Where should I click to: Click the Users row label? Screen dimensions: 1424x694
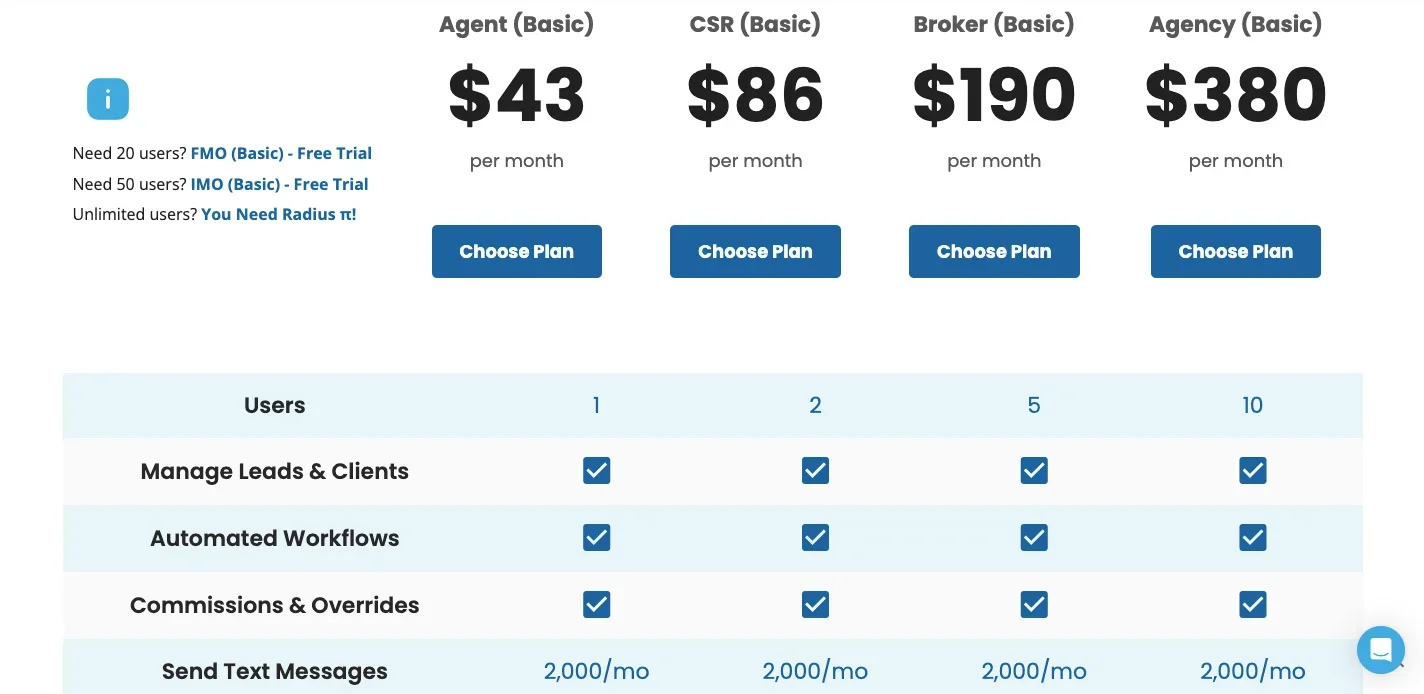pyautogui.click(x=275, y=406)
